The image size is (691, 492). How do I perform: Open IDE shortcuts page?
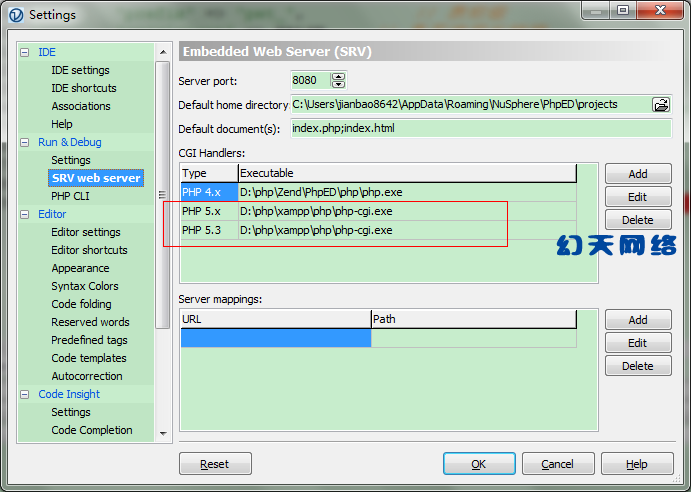pos(84,88)
